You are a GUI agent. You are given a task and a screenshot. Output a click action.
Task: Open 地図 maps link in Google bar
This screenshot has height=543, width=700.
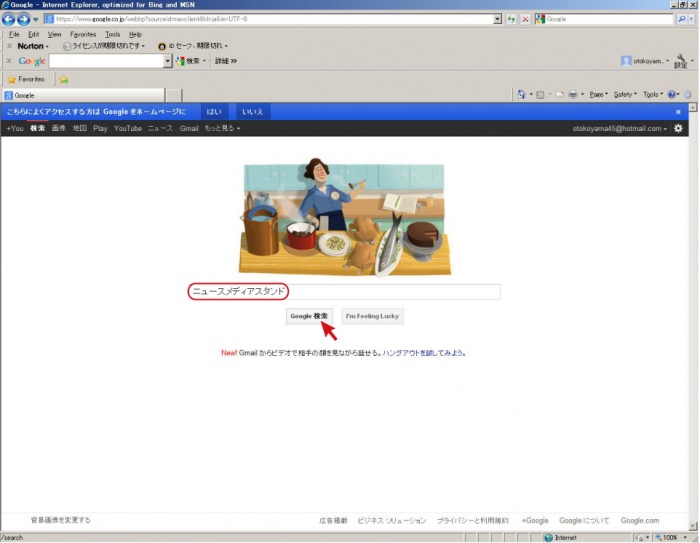pos(79,129)
